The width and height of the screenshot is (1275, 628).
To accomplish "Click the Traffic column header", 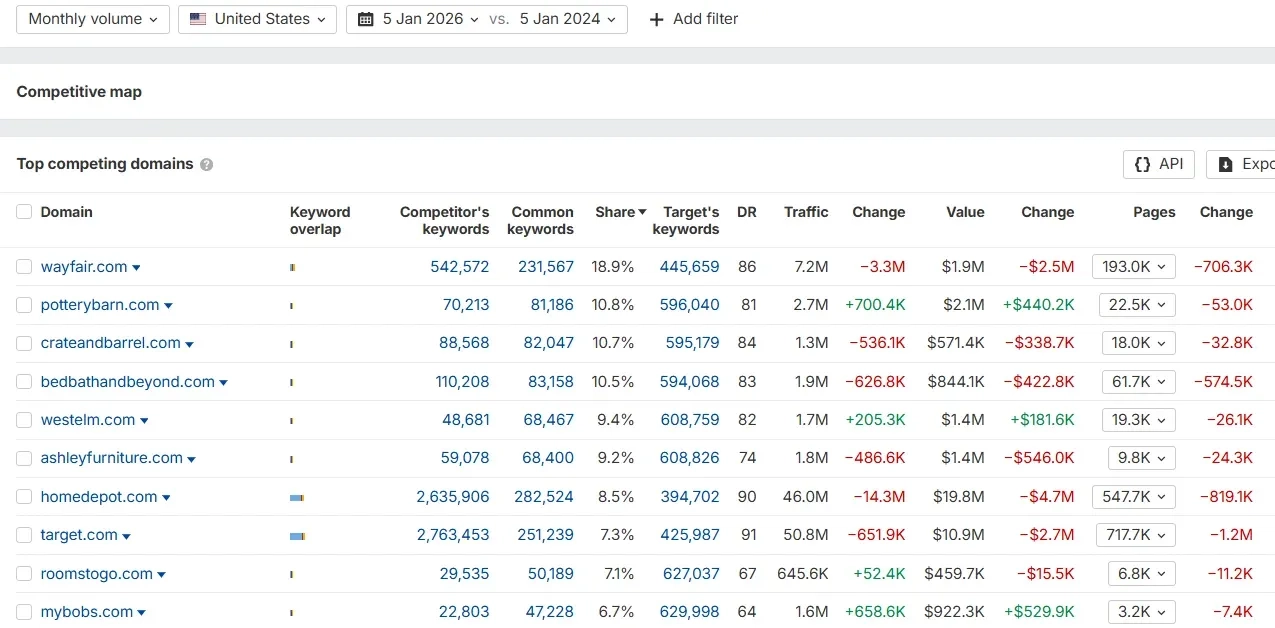I will point(806,212).
